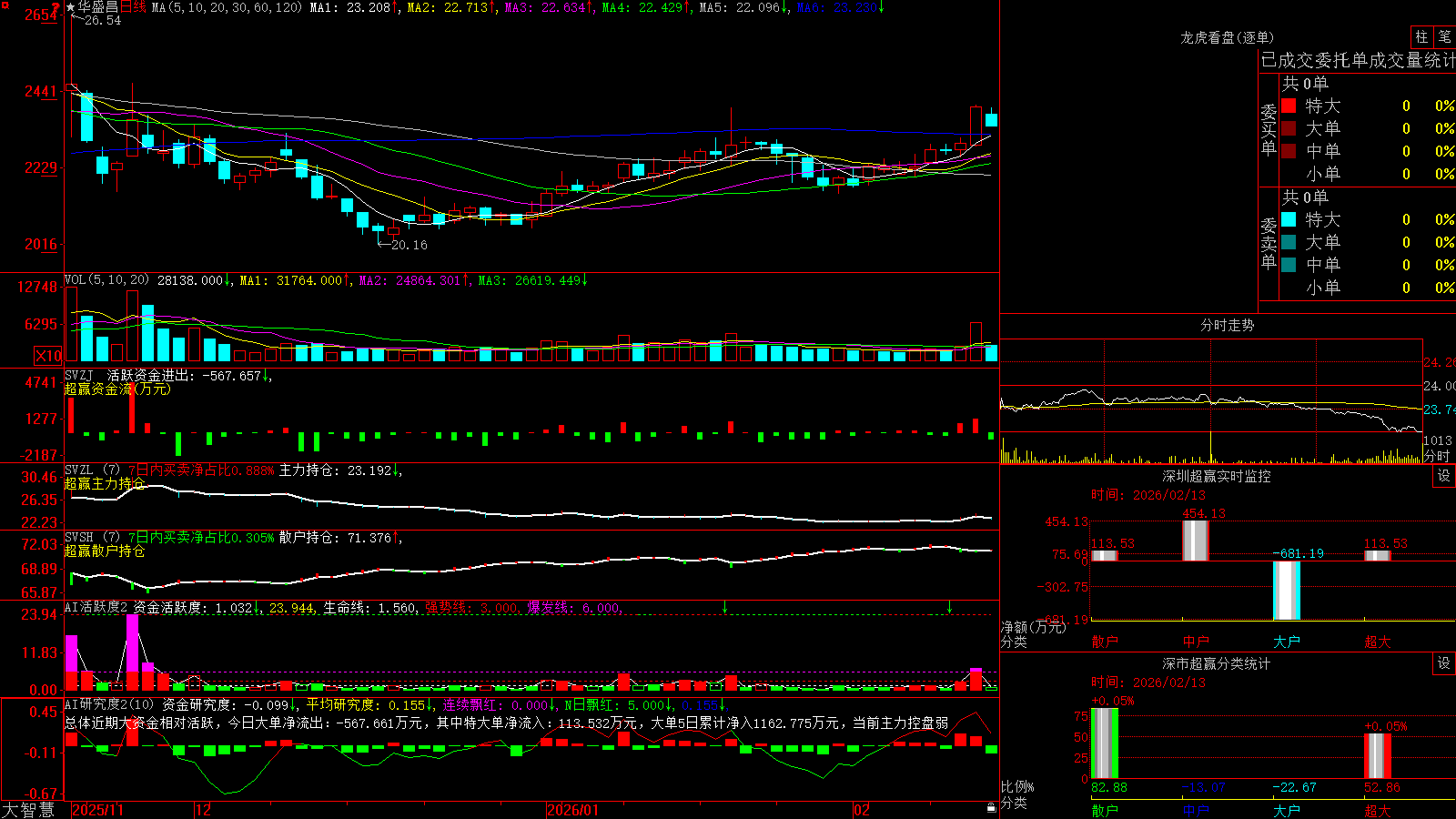Click the 12 month marker on the time axis
Screen dimensions: 1456x819
coord(203,810)
